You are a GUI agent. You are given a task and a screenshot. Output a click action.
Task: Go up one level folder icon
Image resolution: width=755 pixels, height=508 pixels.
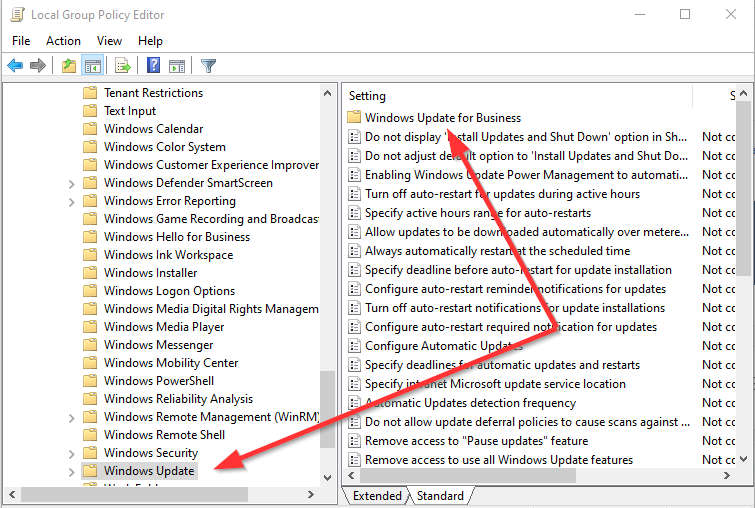point(69,65)
